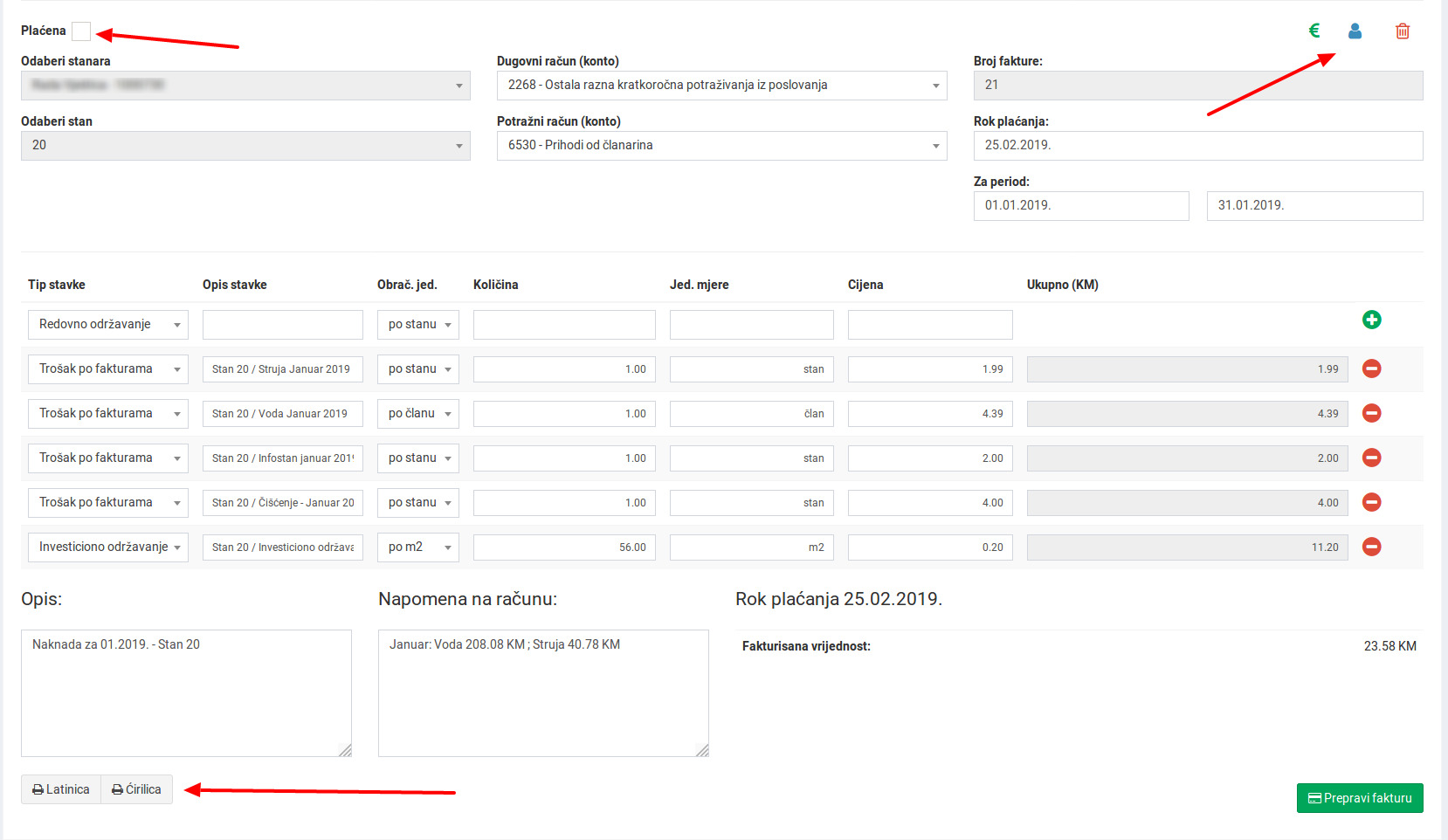Click the green plus add-item icon

(x=1371, y=320)
